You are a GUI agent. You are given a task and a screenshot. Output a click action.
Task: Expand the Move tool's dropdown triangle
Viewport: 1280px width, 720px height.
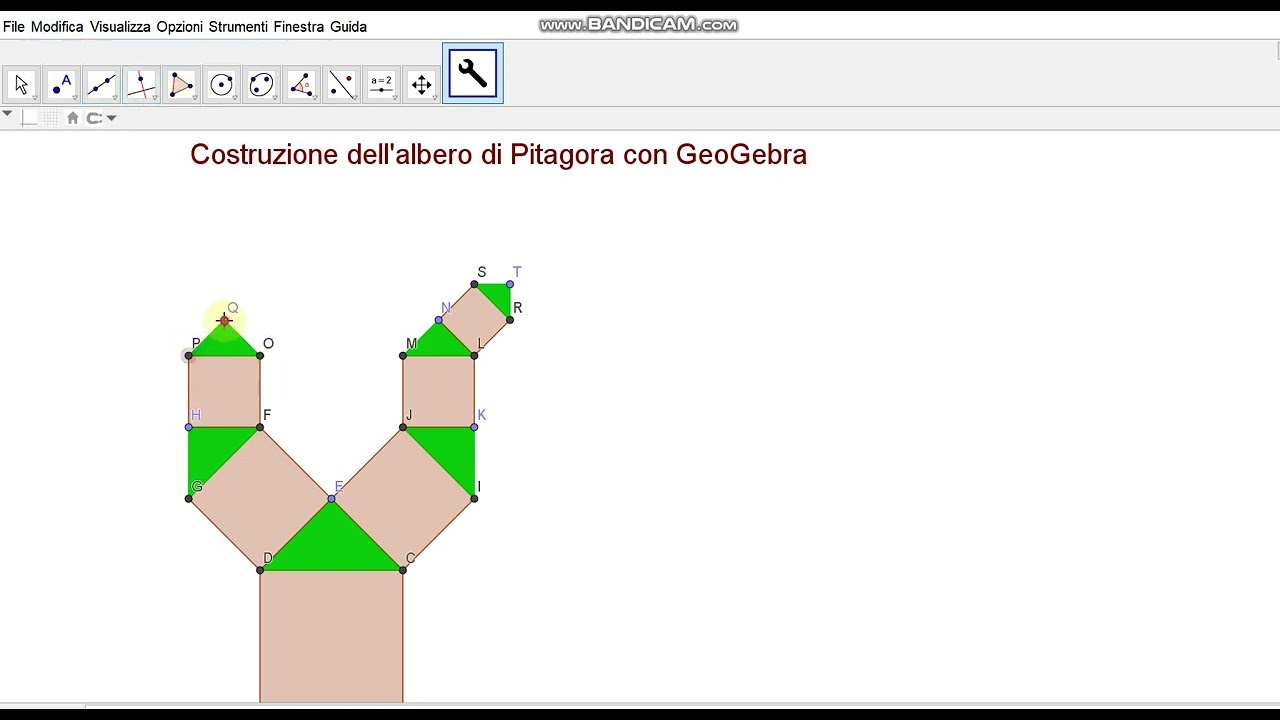(34, 98)
